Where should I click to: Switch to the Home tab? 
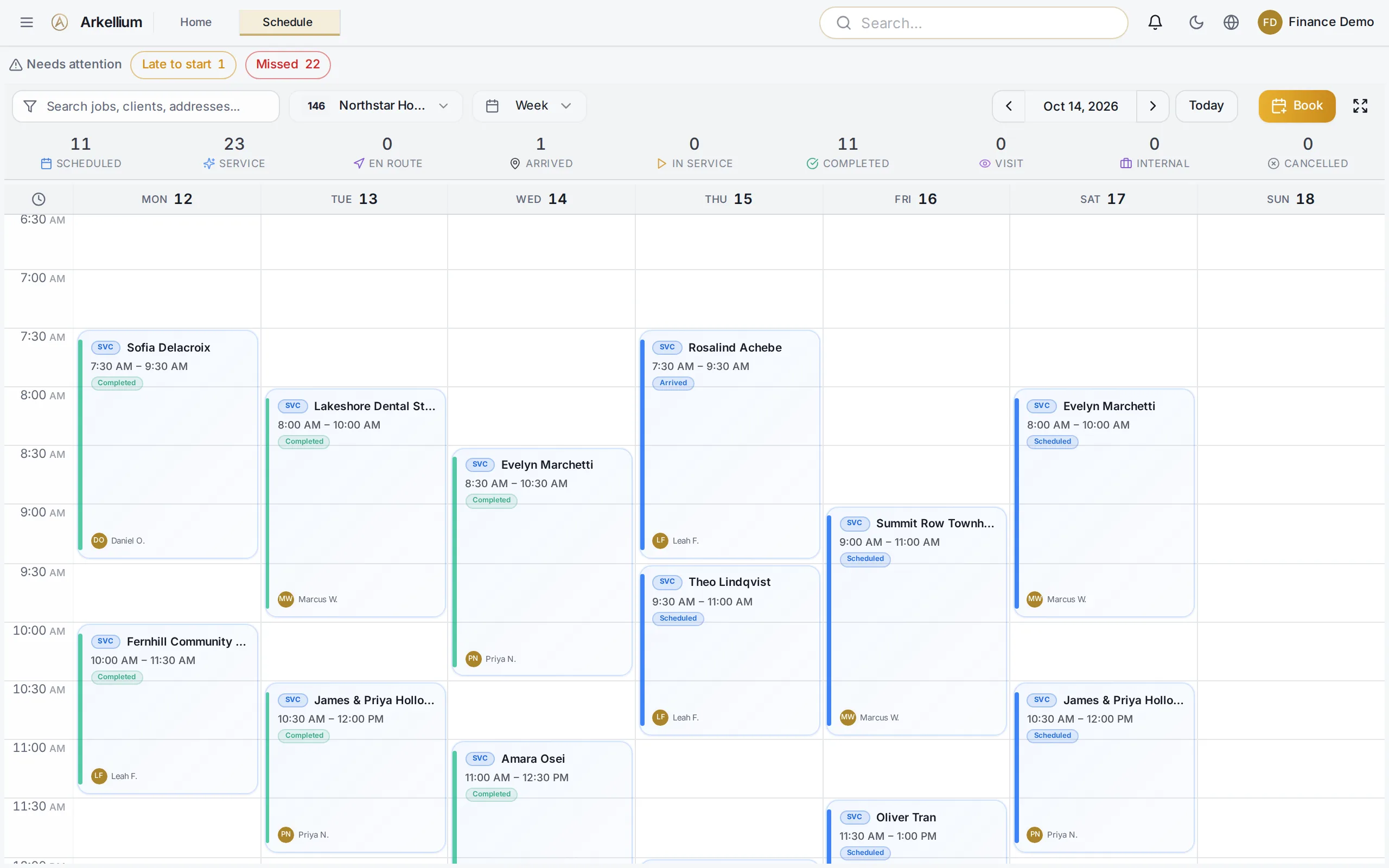coord(196,22)
